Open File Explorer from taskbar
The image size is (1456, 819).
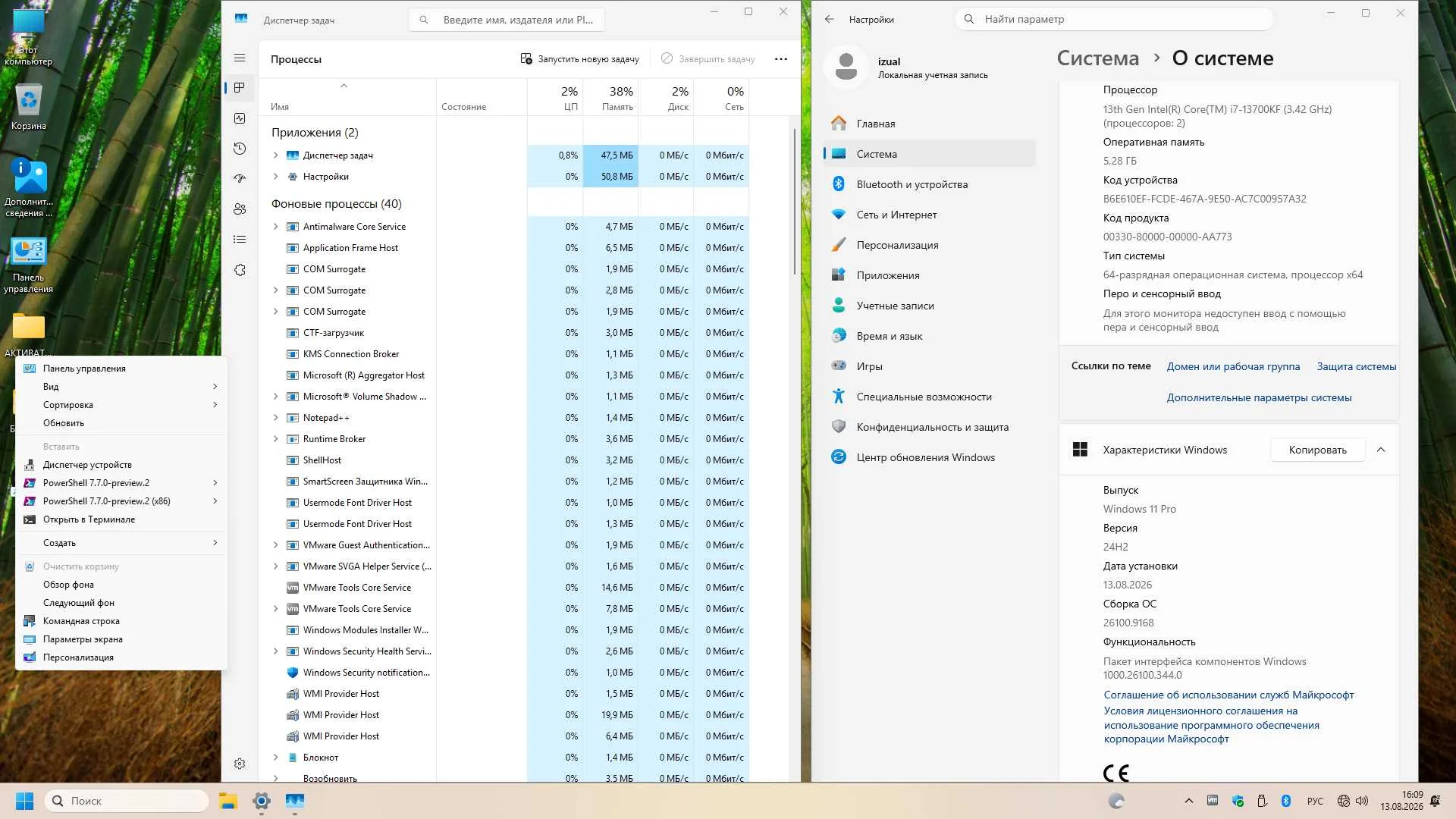pyautogui.click(x=228, y=801)
